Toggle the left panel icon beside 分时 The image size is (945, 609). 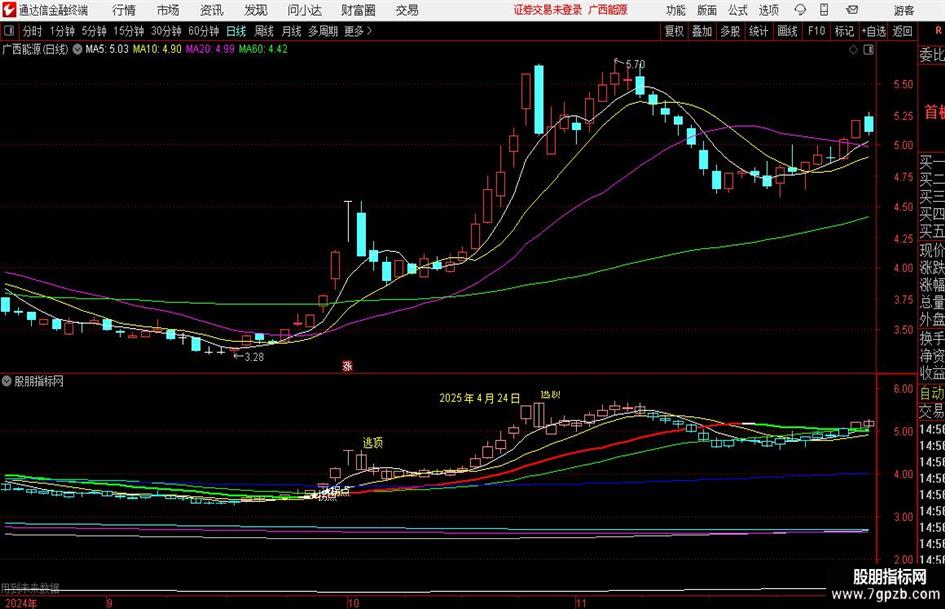tap(8, 31)
